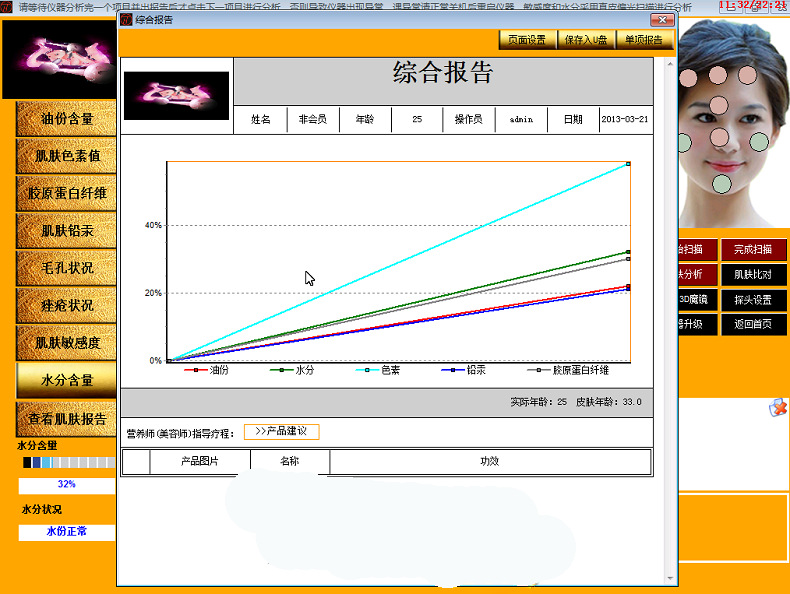Screen dimensions: 790x594
Task: Click the 40% axis label
Action: pos(153,225)
